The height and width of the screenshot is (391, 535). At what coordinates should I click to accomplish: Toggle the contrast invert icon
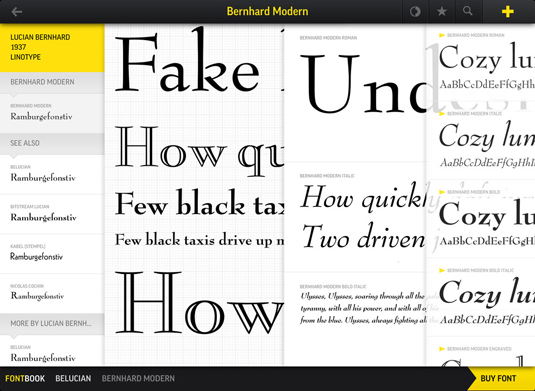point(415,12)
